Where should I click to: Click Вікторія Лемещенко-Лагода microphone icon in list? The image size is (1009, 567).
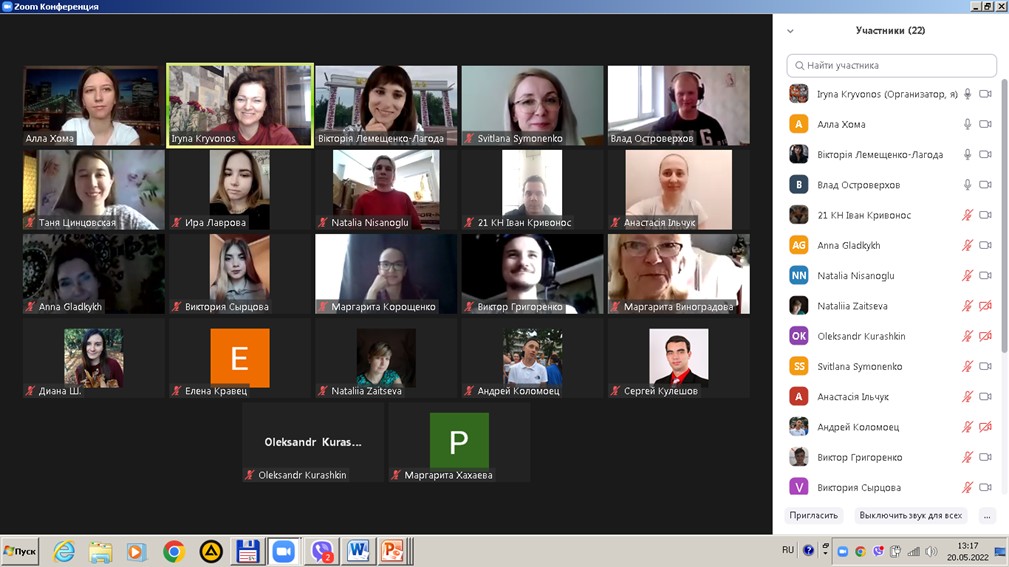pyautogui.click(x=967, y=154)
